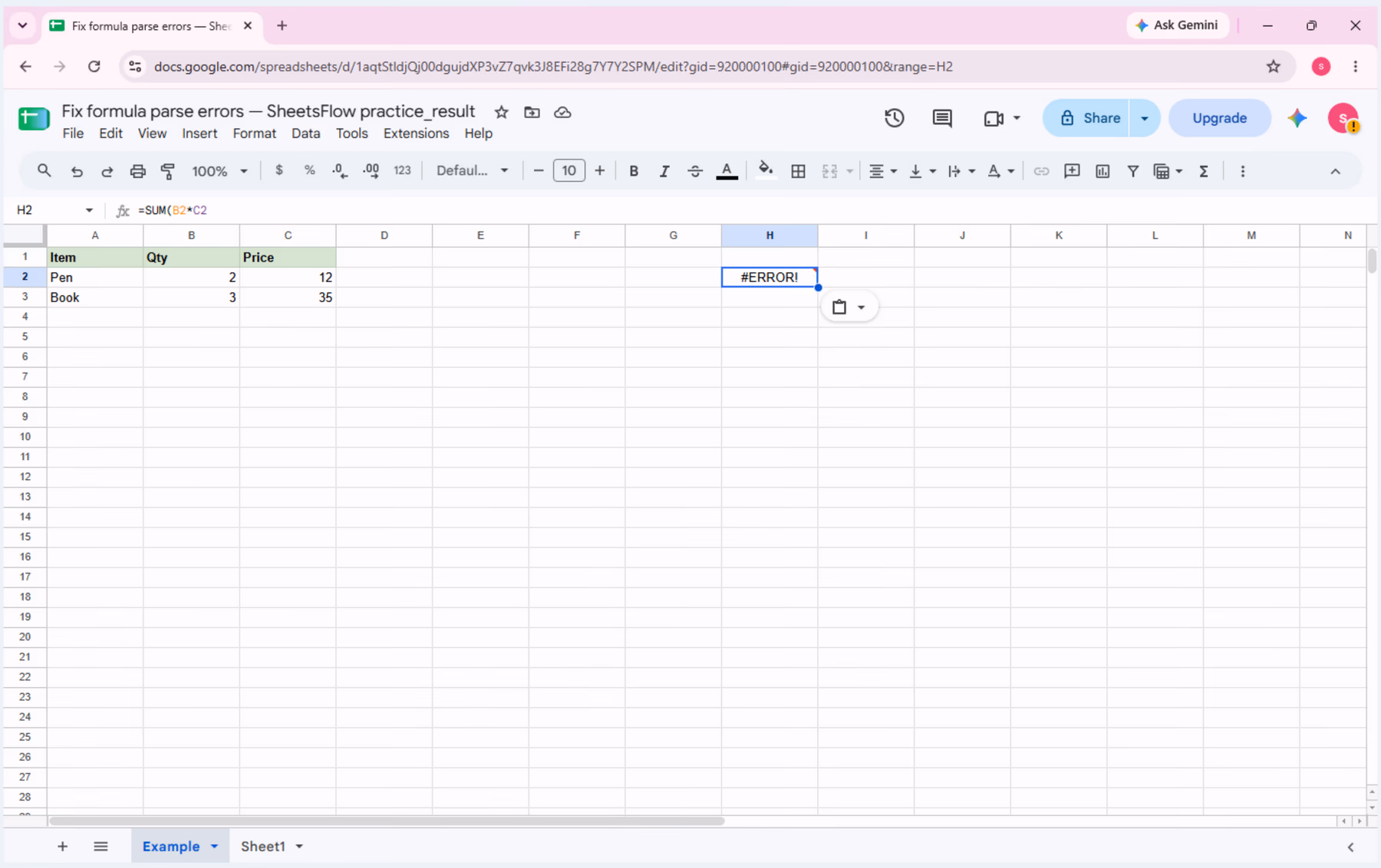Screen dimensions: 1381x868
Task: Move the document to a folder
Action: click(x=532, y=113)
